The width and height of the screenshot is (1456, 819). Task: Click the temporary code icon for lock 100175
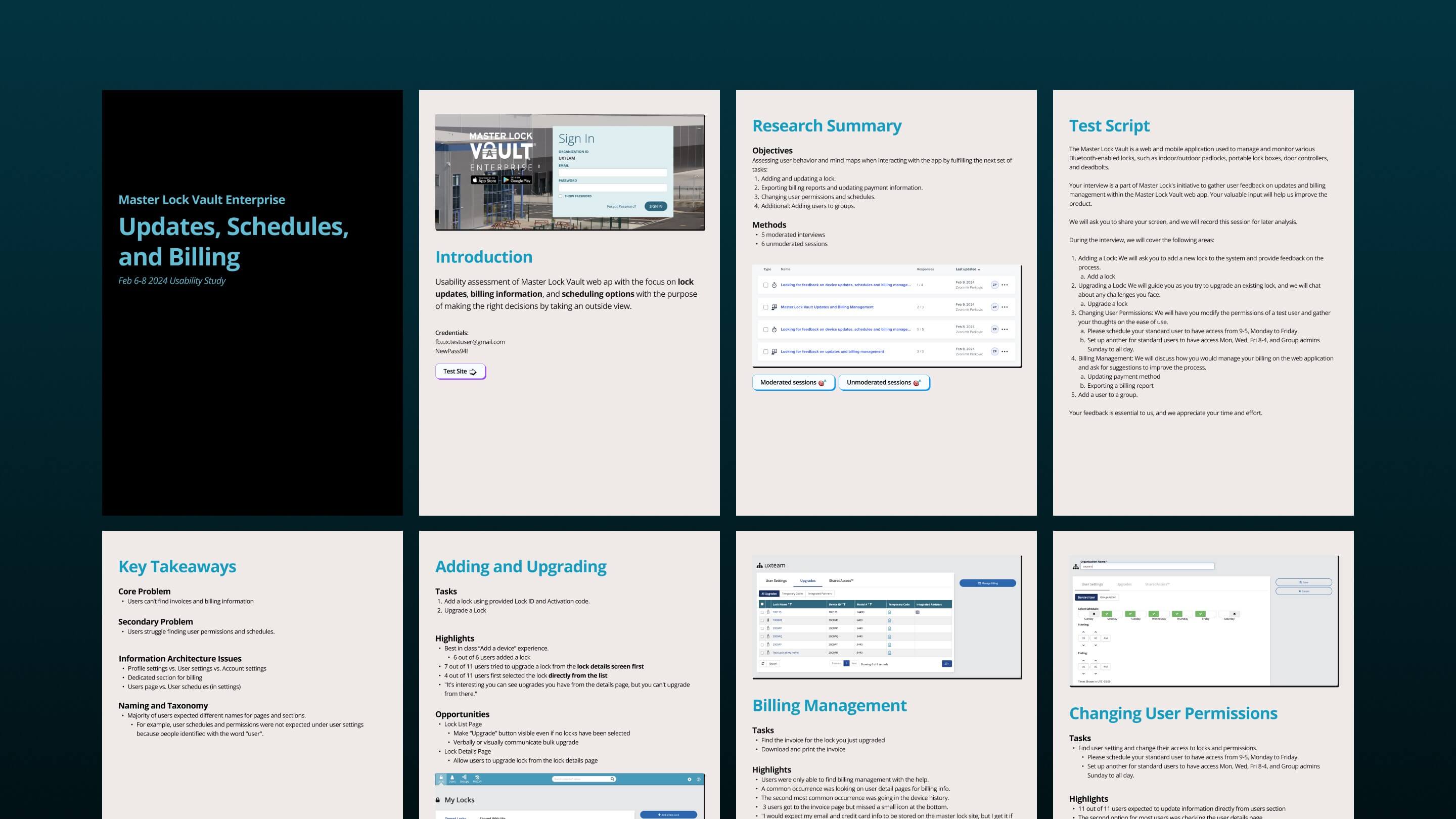point(890,612)
